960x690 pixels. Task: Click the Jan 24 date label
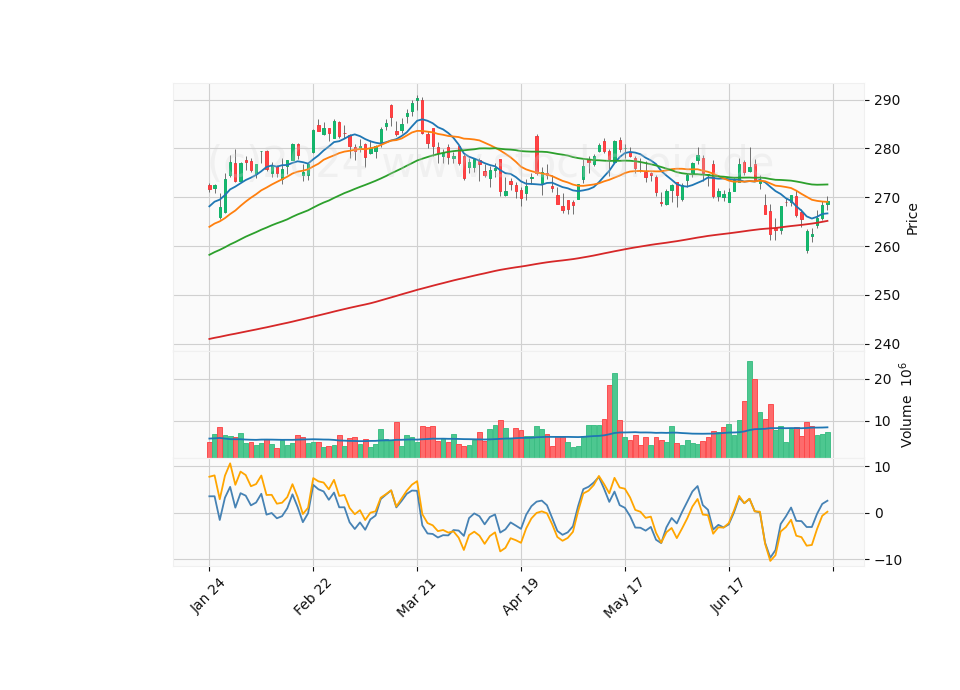207,596
